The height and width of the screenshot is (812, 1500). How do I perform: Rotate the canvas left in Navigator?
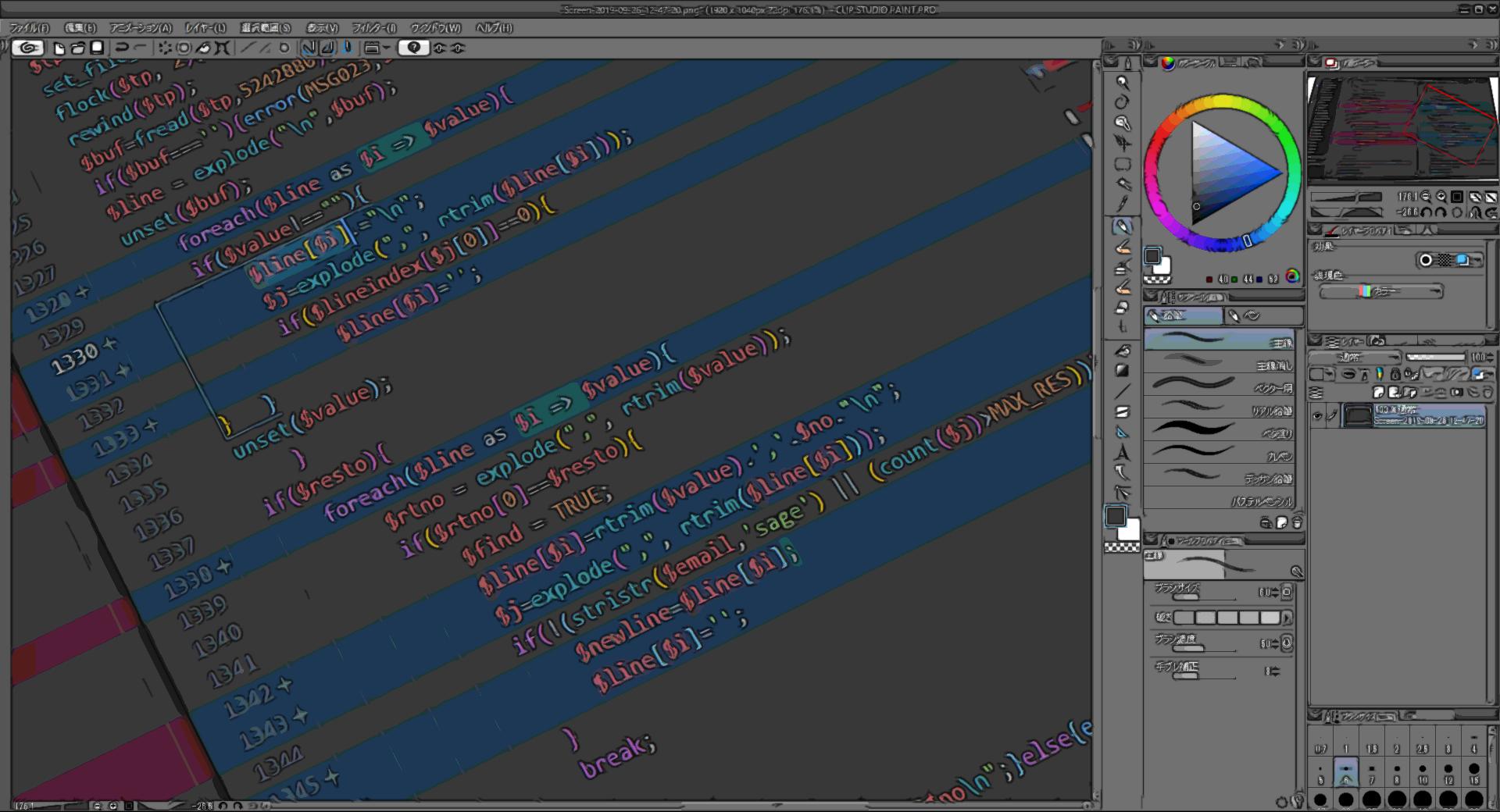(1426, 212)
